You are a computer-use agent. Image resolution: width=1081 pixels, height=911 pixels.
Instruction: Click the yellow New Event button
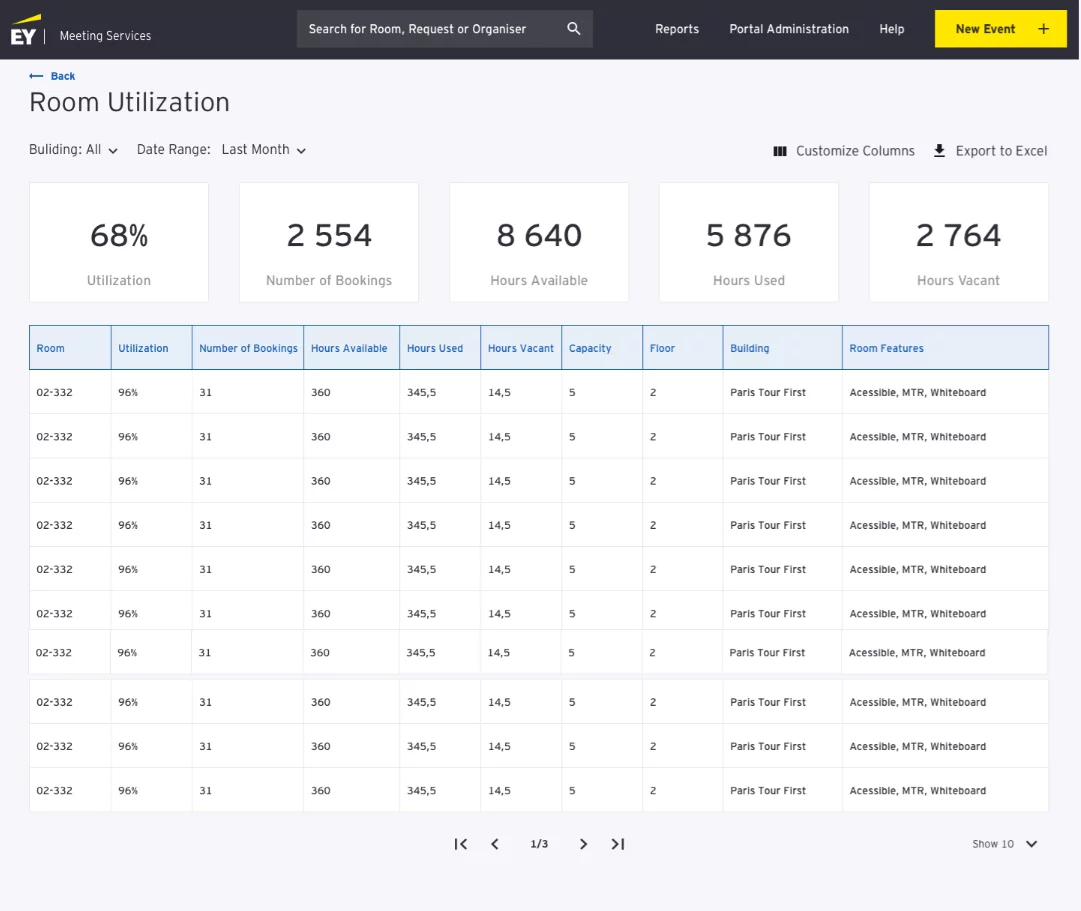click(x=1000, y=29)
